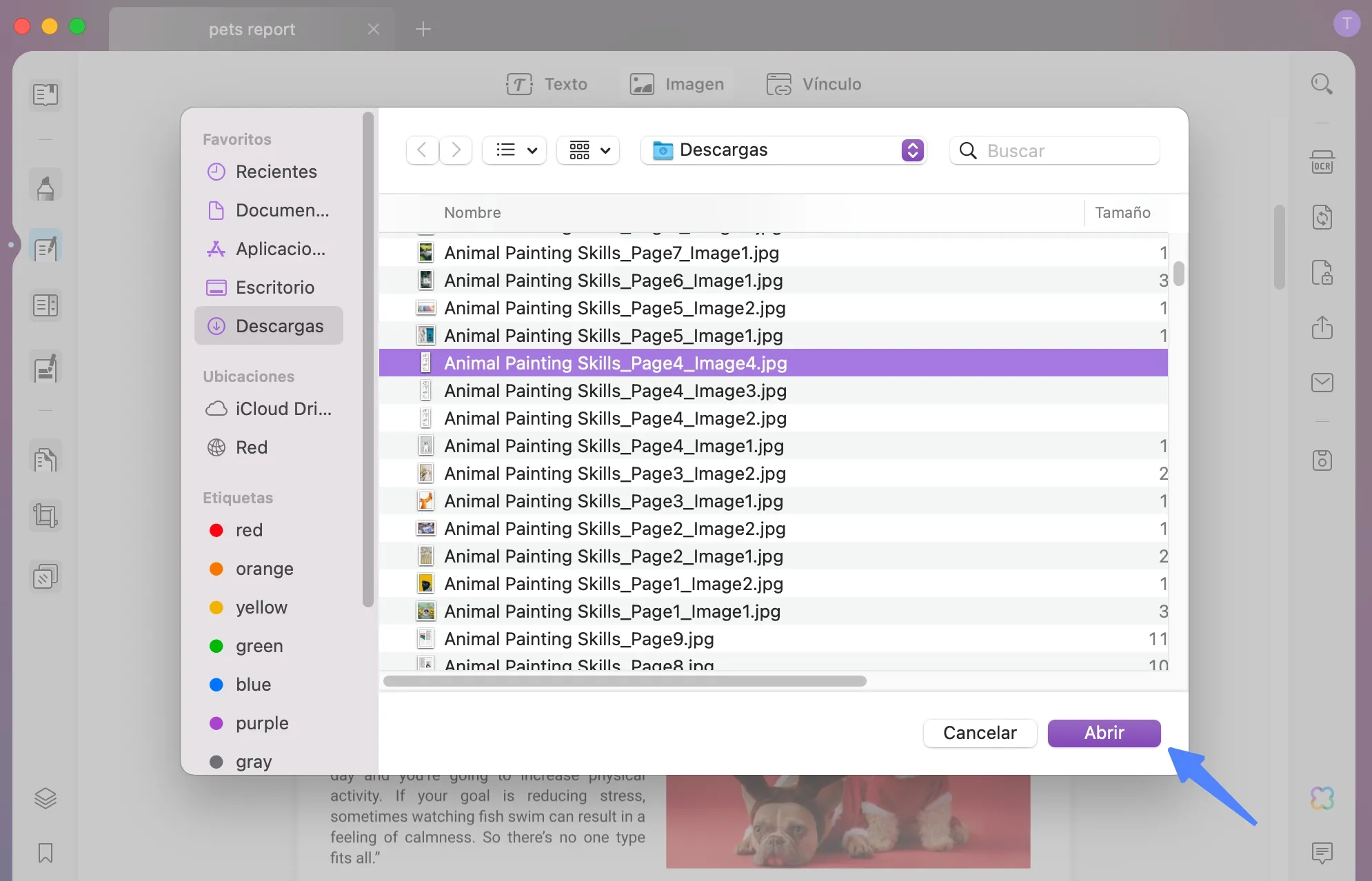Screen dimensions: 1372x881
Task: Click the search magnifier in right panel
Action: [1322, 84]
